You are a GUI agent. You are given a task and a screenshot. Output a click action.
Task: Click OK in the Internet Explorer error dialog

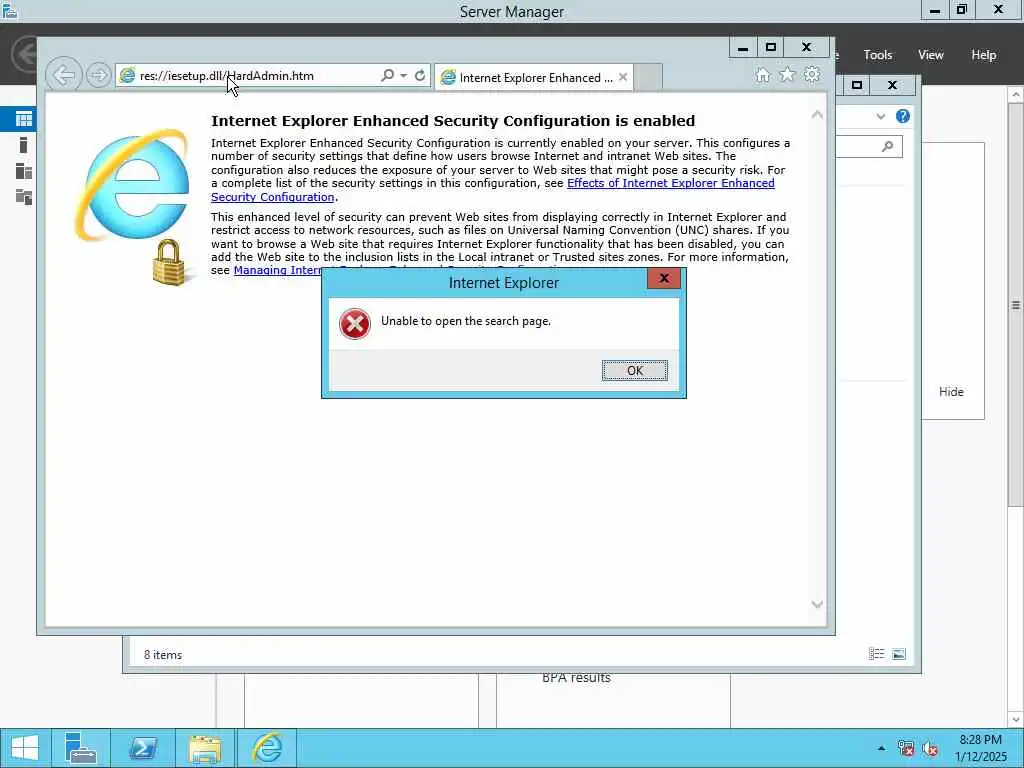(634, 370)
